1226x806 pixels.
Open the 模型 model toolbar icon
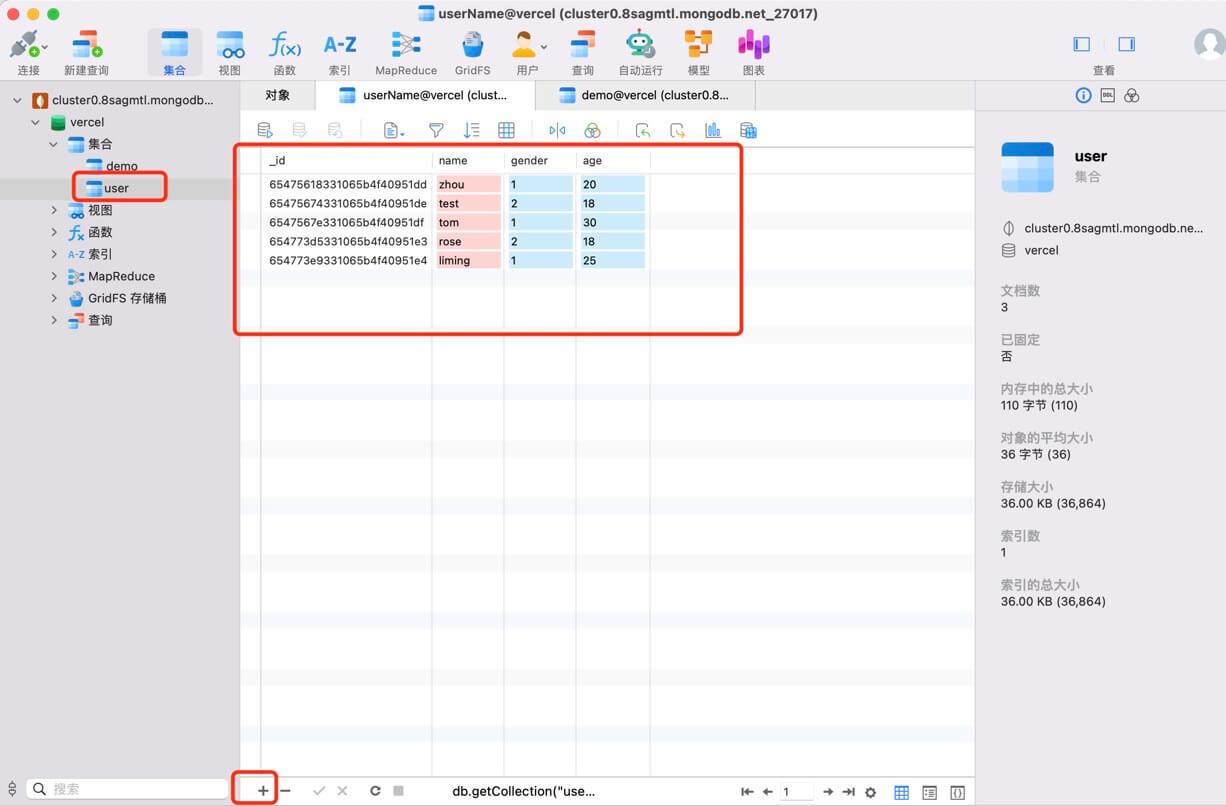click(698, 45)
